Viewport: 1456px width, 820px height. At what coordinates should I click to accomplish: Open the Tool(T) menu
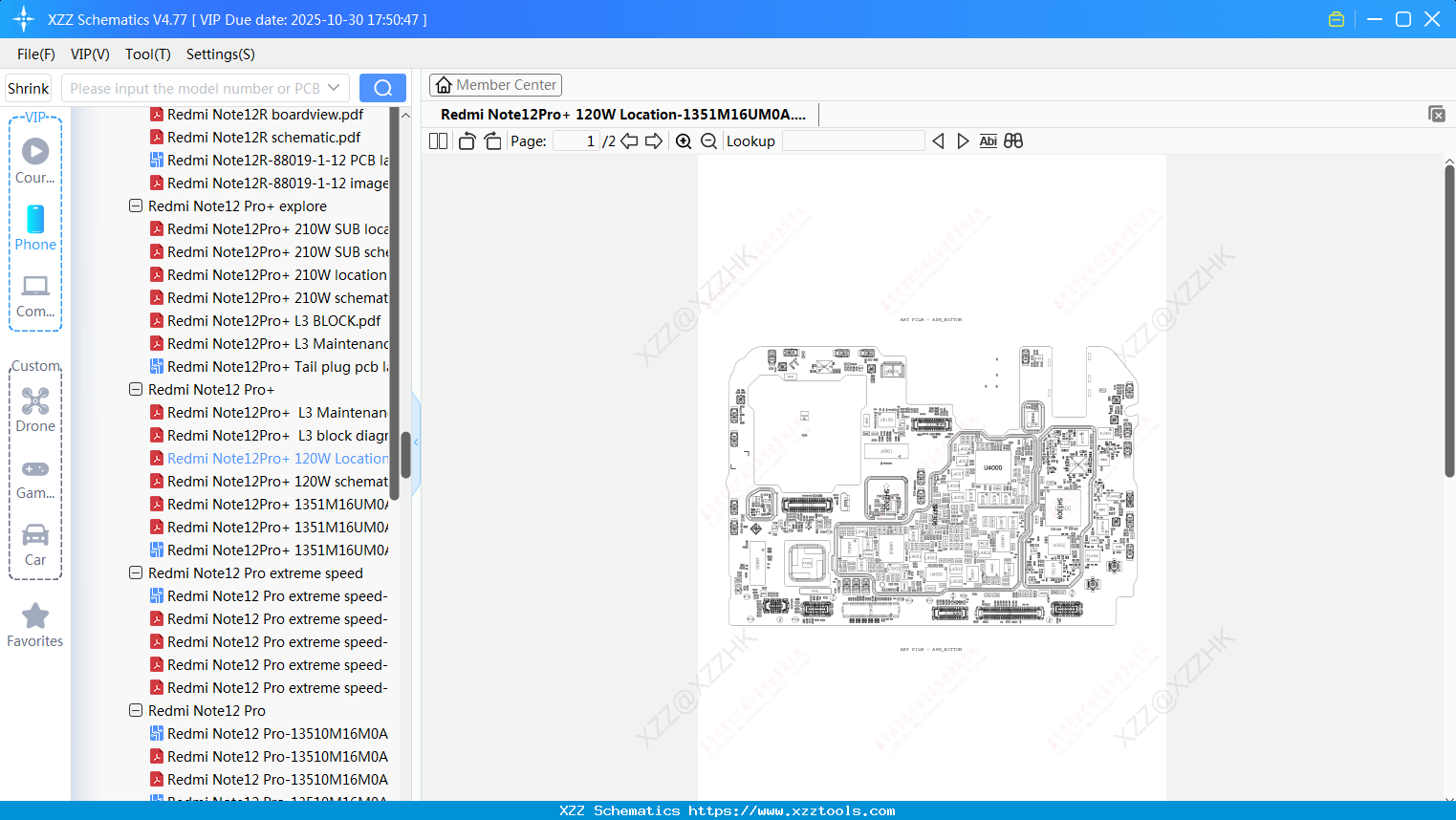click(x=147, y=54)
